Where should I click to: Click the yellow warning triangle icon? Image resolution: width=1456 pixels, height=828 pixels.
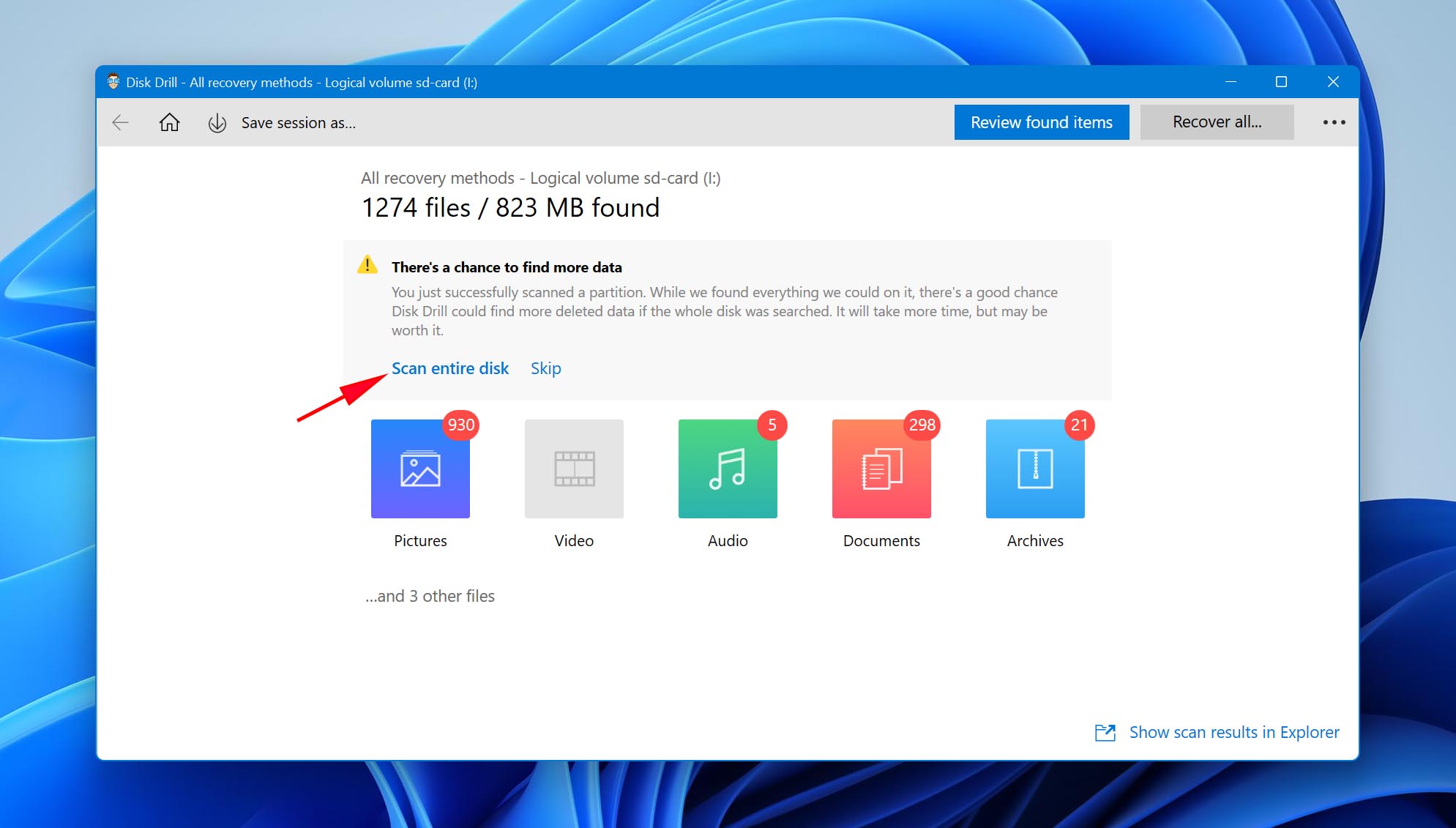(x=367, y=264)
